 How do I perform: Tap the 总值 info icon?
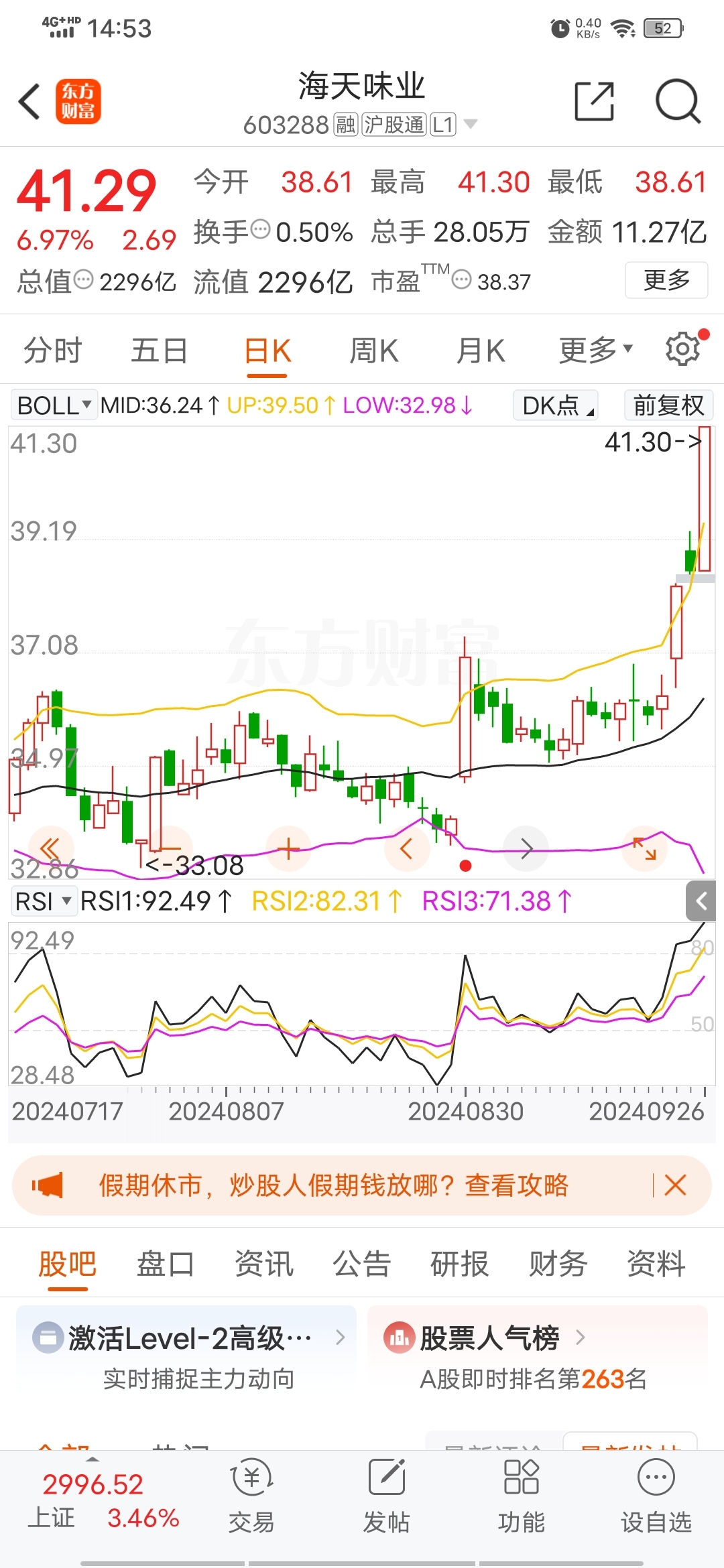click(x=84, y=279)
